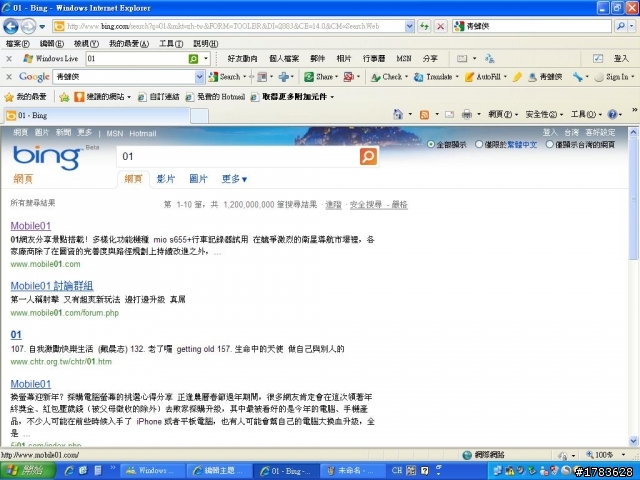This screenshot has width=640, height=480.
Task: Open the 編輯(E) menu
Action: tap(51, 44)
